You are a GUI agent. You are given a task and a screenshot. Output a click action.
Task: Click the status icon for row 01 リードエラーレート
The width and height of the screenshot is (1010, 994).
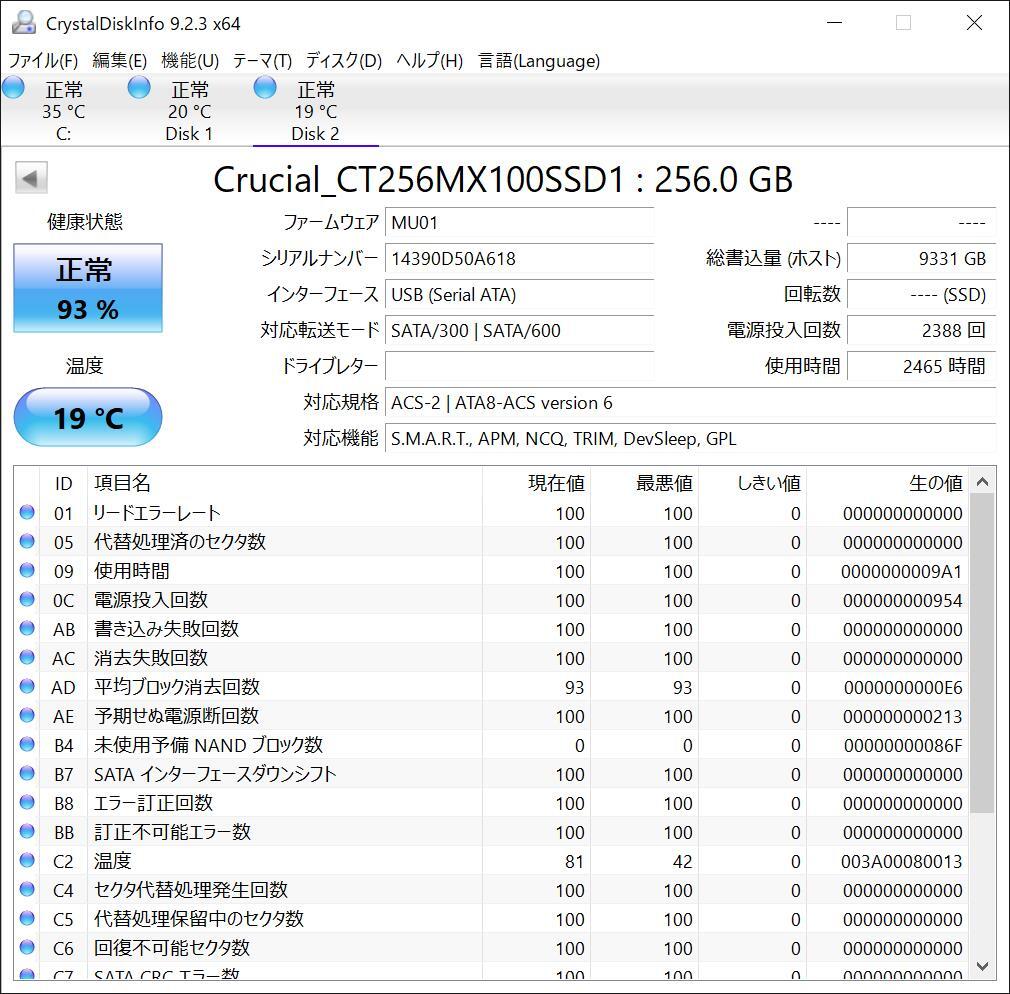click(x=27, y=513)
